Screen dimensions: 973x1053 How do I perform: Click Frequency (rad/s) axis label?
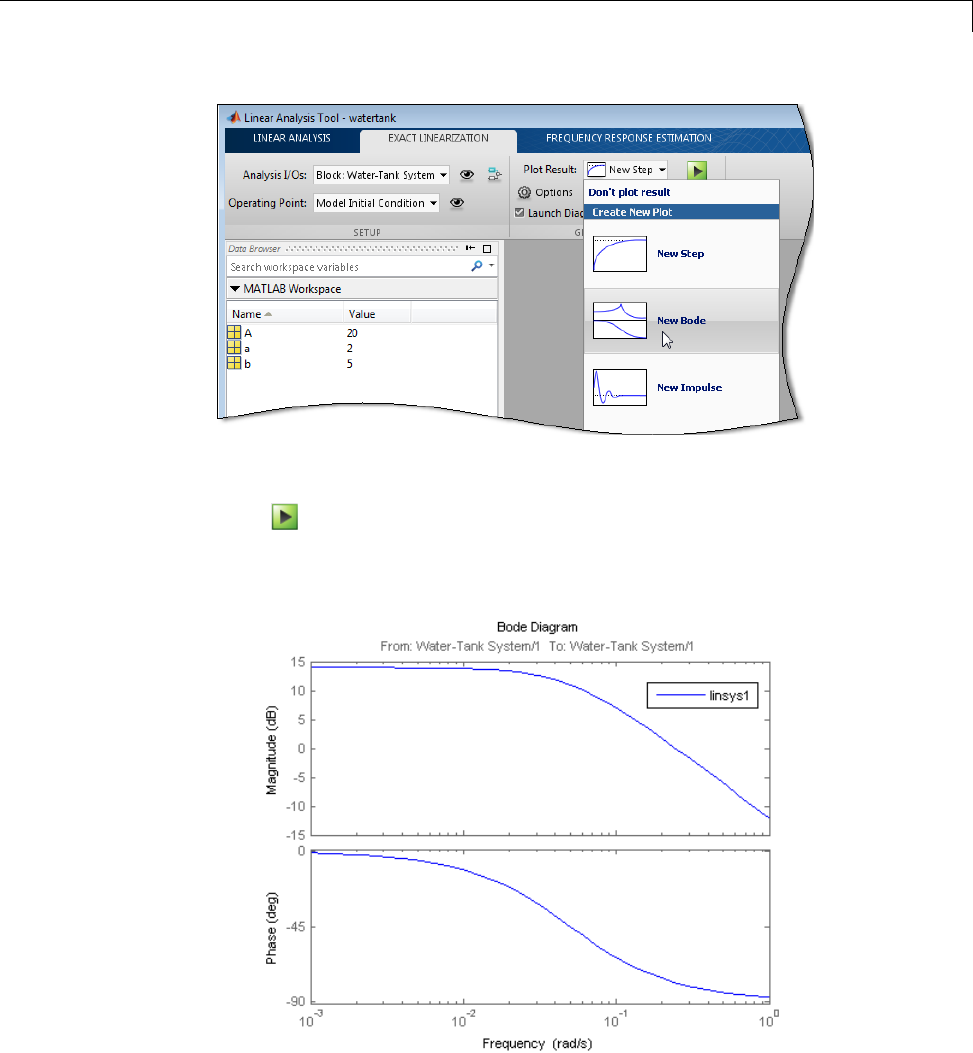(537, 1044)
